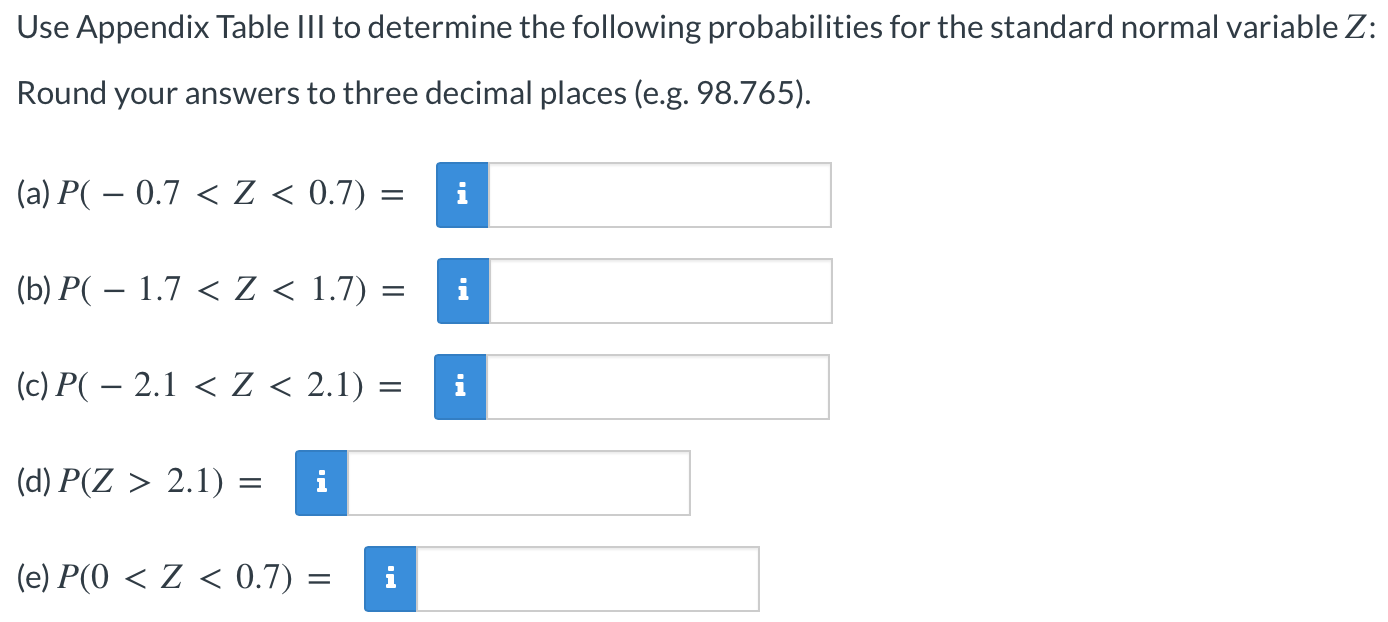Image resolution: width=1388 pixels, height=622 pixels.
Task: Click the input field for P(Z > 2.1)
Action: pos(520,483)
